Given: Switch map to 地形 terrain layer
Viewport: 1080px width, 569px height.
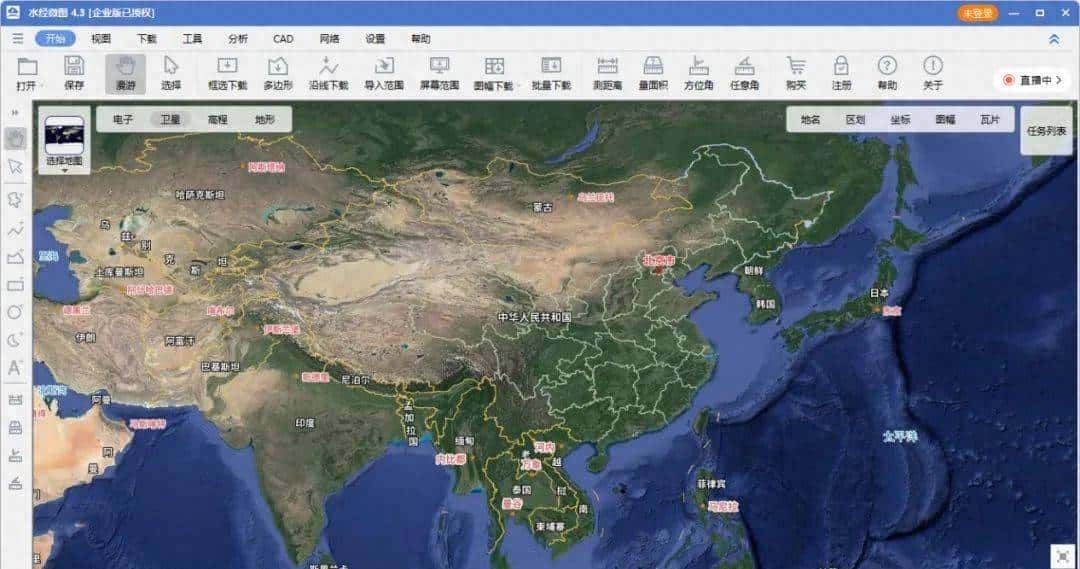Looking at the screenshot, I should tap(265, 119).
